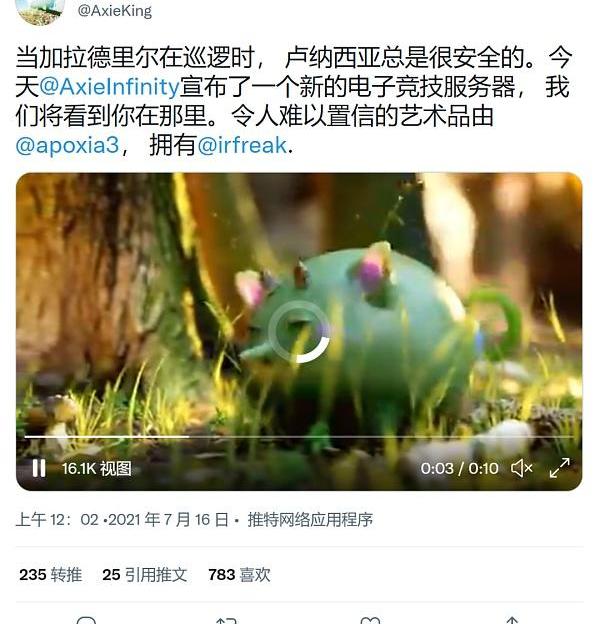
Task: Open the @apoxia3 profile mention
Action: pos(67,145)
